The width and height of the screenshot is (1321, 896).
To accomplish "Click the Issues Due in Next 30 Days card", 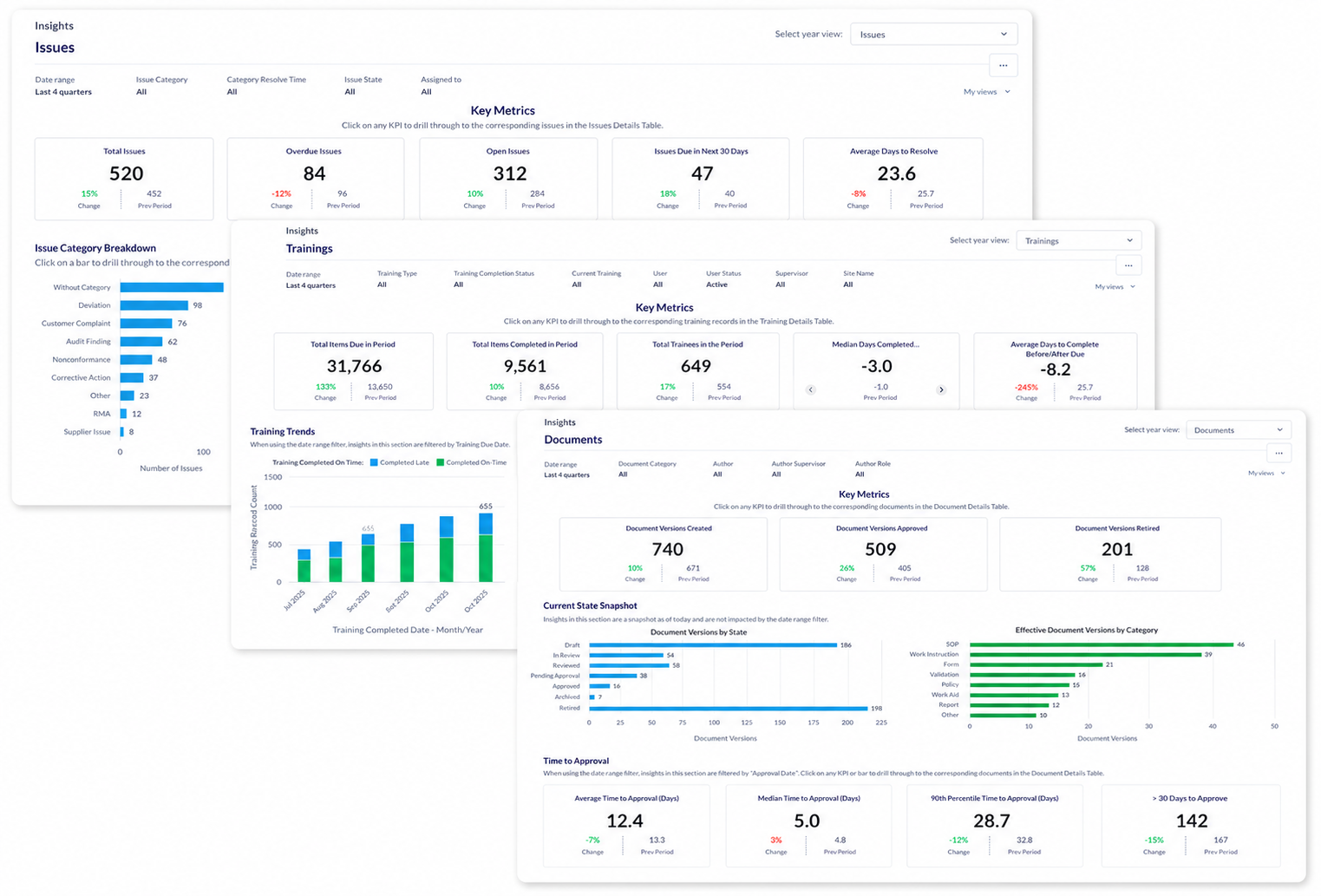I will pyautogui.click(x=701, y=179).
